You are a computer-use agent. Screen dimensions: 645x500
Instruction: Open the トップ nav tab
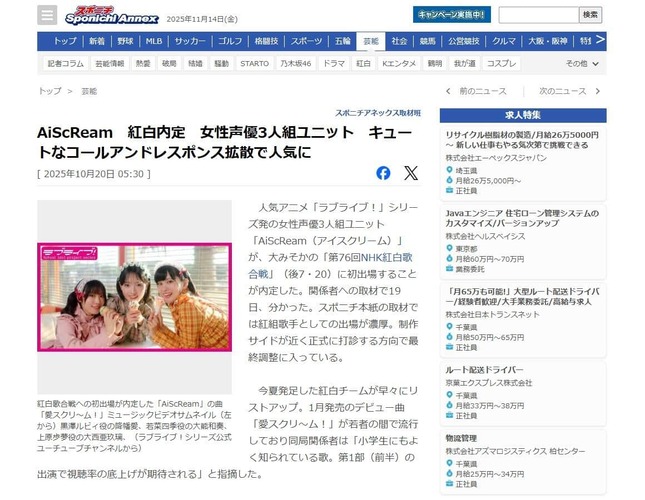65,41
